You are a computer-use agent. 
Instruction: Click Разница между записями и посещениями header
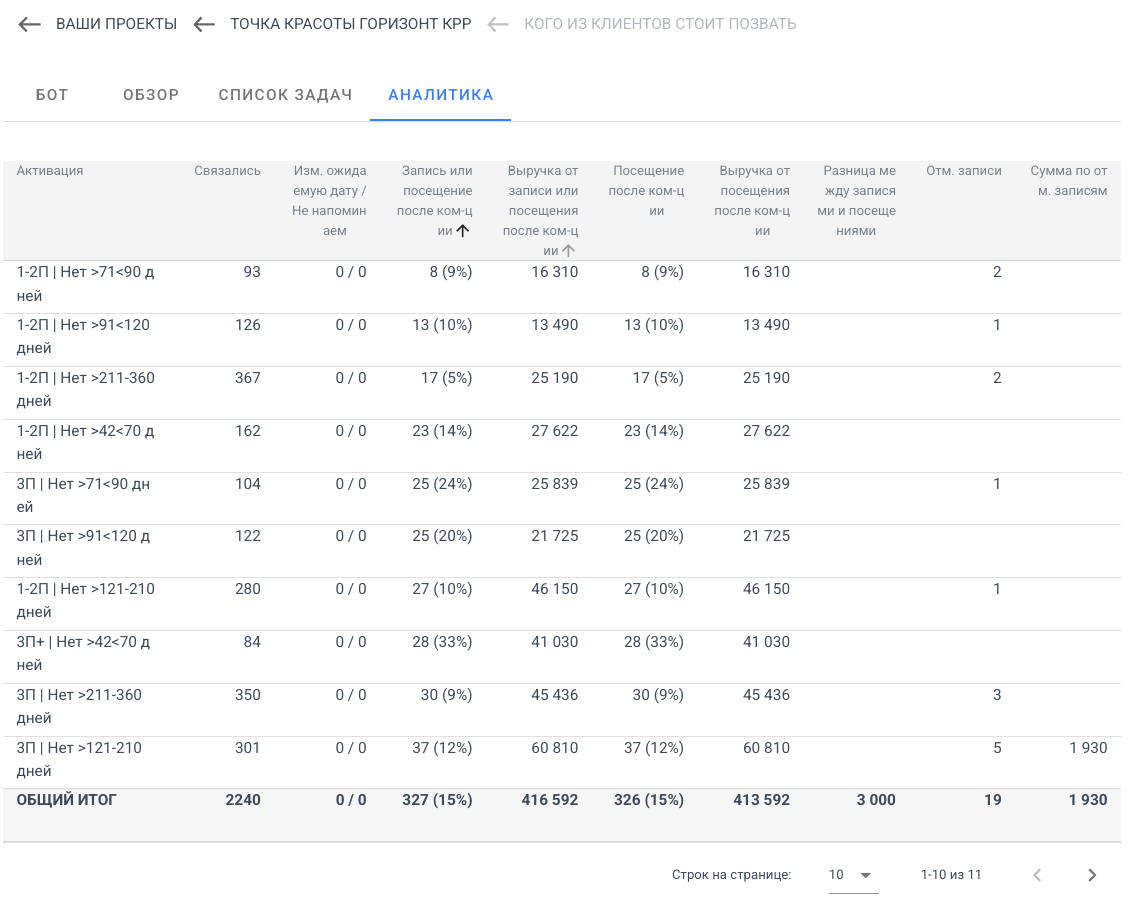(856, 201)
